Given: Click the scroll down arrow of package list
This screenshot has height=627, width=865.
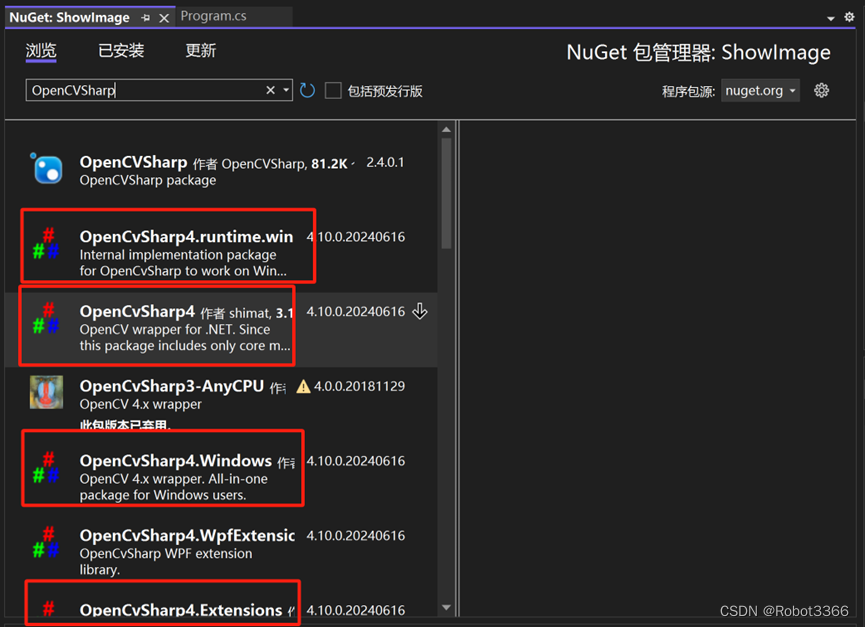Looking at the screenshot, I should click(x=446, y=608).
